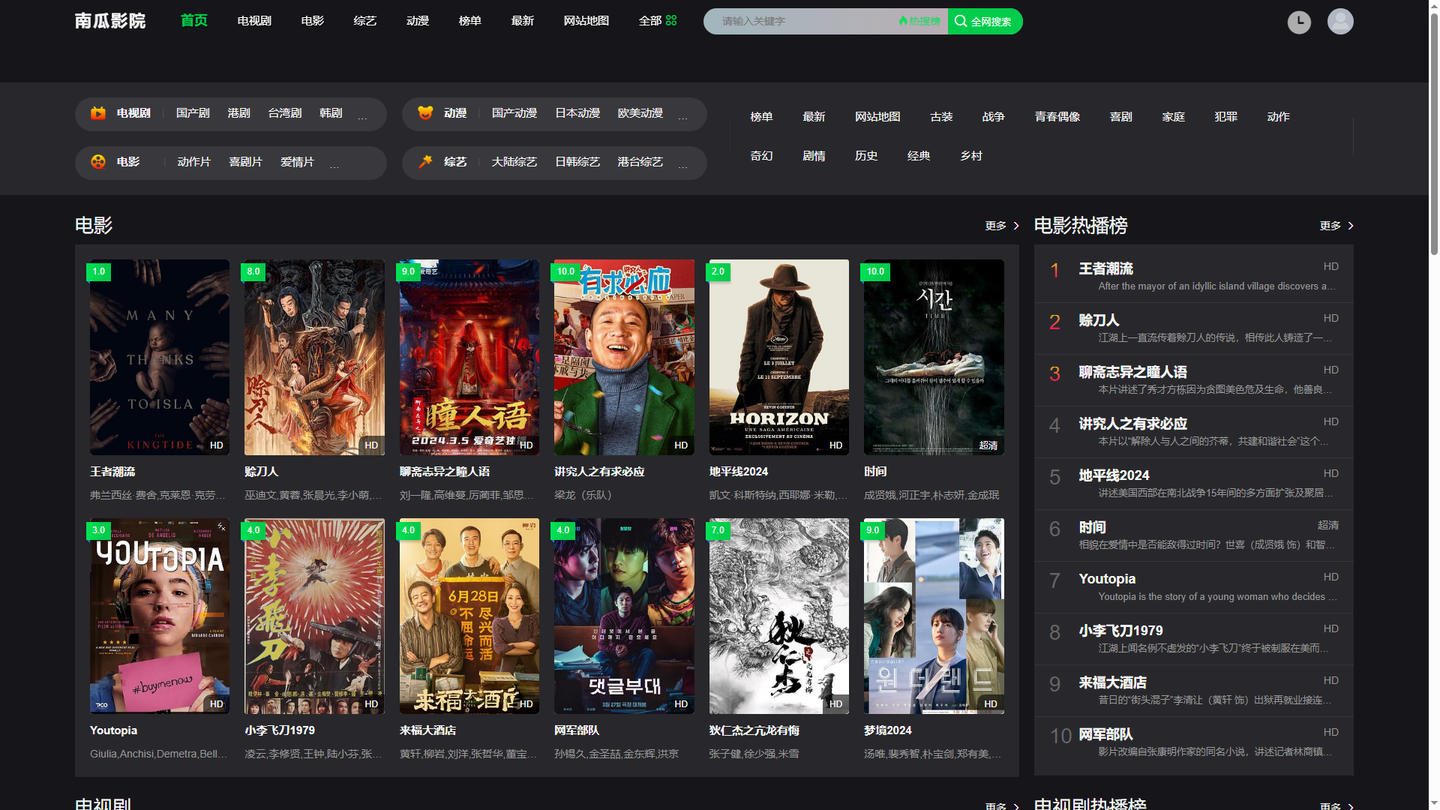1440x810 pixels.
Task: Select 榜单 in the top navigation
Action: 470,21
